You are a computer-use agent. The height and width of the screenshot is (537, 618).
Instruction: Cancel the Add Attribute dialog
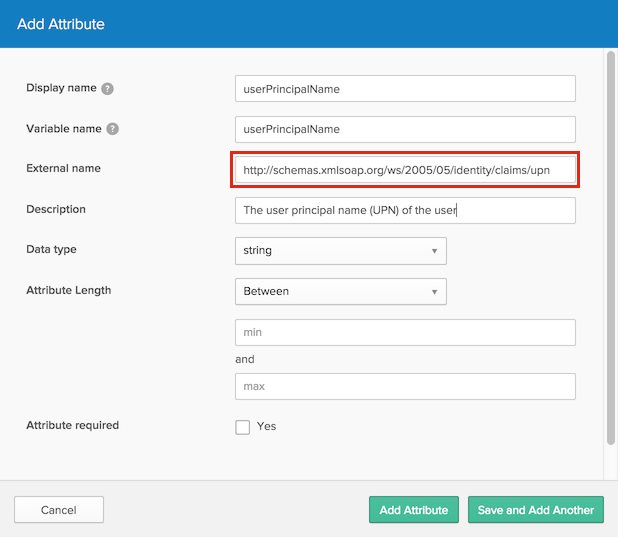(59, 510)
